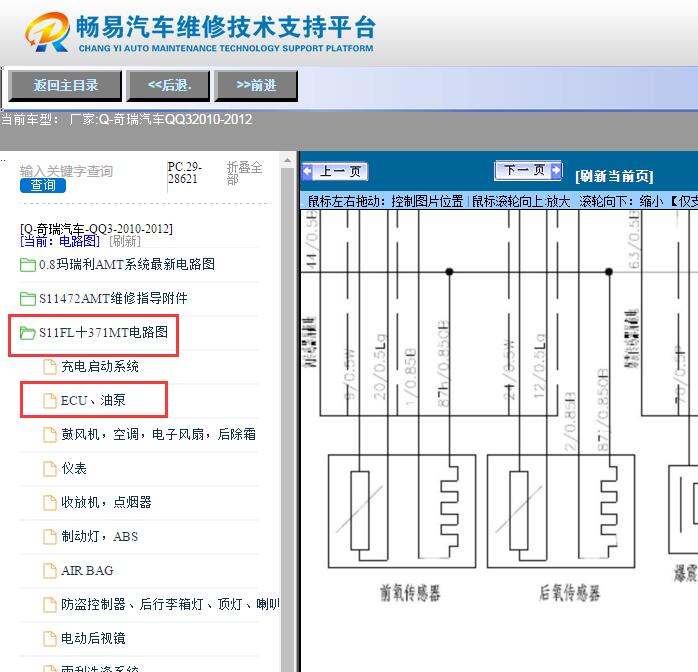
Task: Click the 后氧传感器 component box in diagram
Action: 561,511
